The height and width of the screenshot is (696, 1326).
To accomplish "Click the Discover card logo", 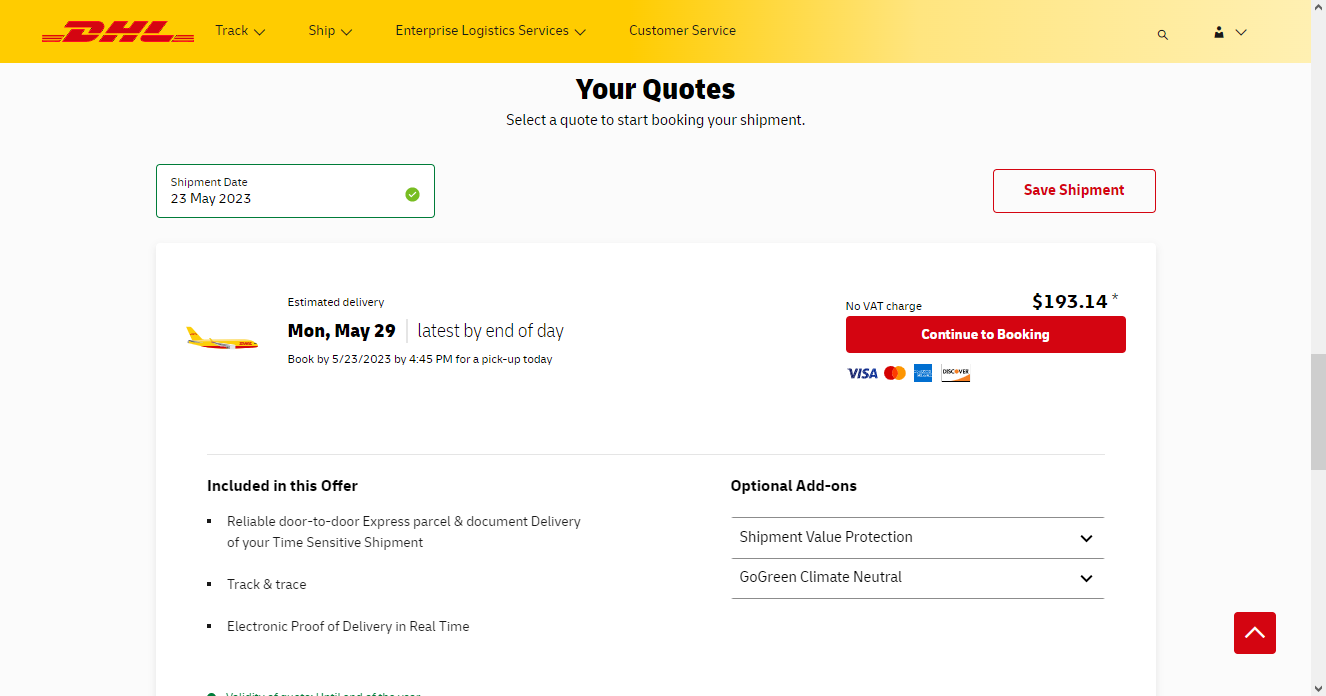I will [x=955, y=373].
